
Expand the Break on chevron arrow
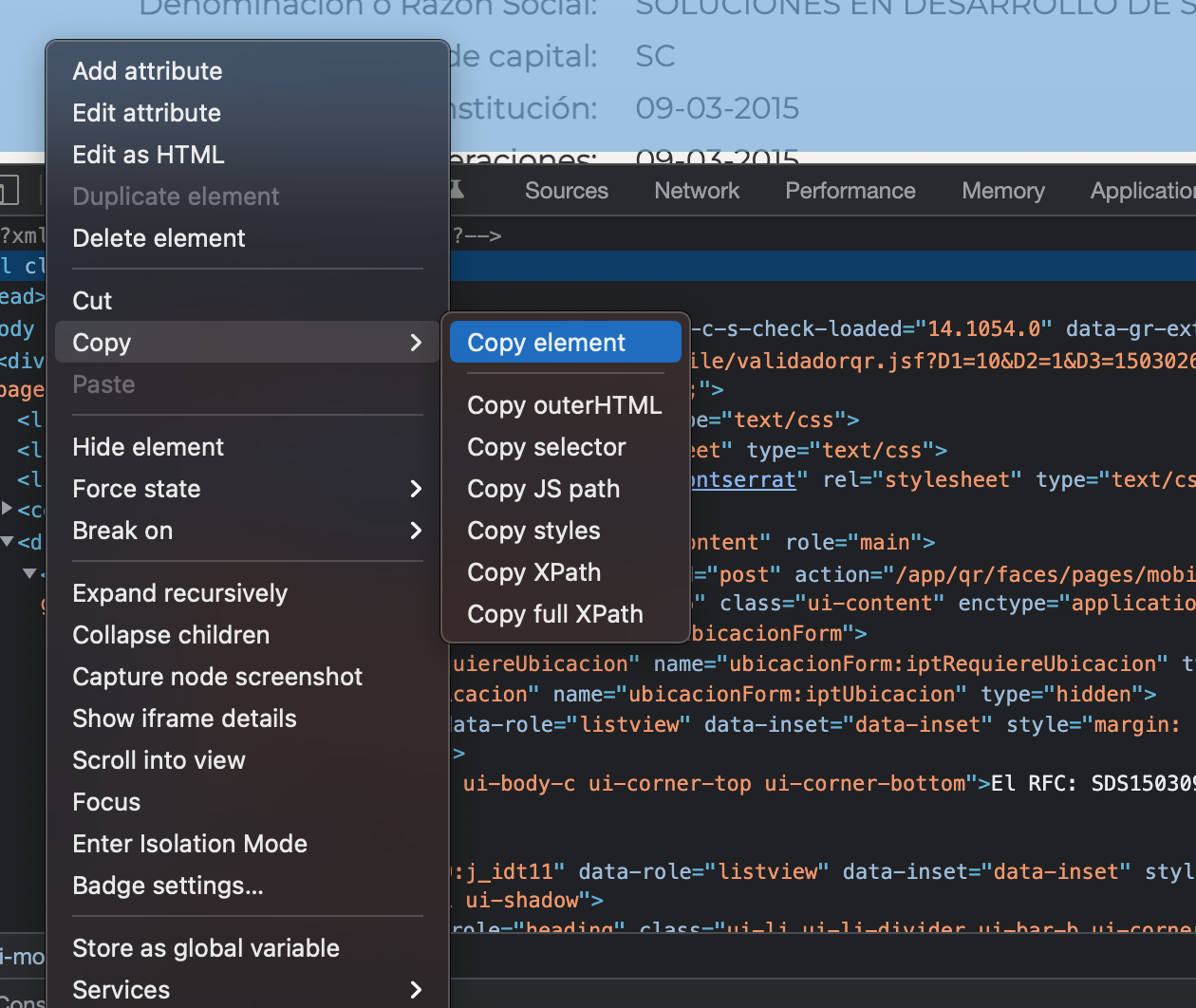pyautogui.click(x=416, y=531)
